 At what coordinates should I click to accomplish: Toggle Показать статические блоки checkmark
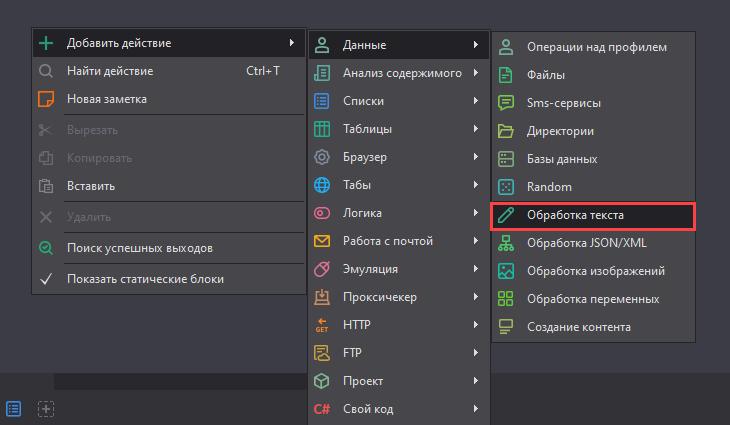46,279
